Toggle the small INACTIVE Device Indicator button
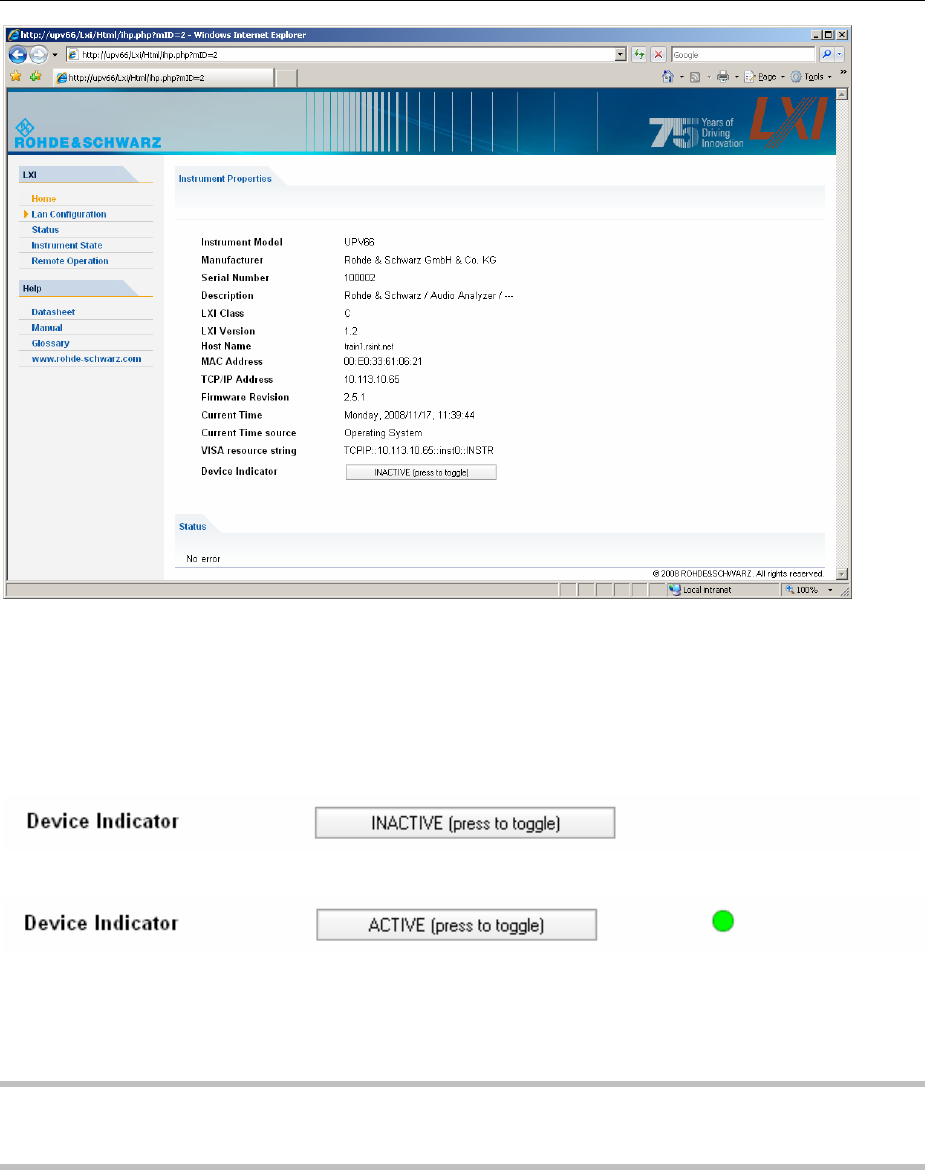 pos(421,472)
